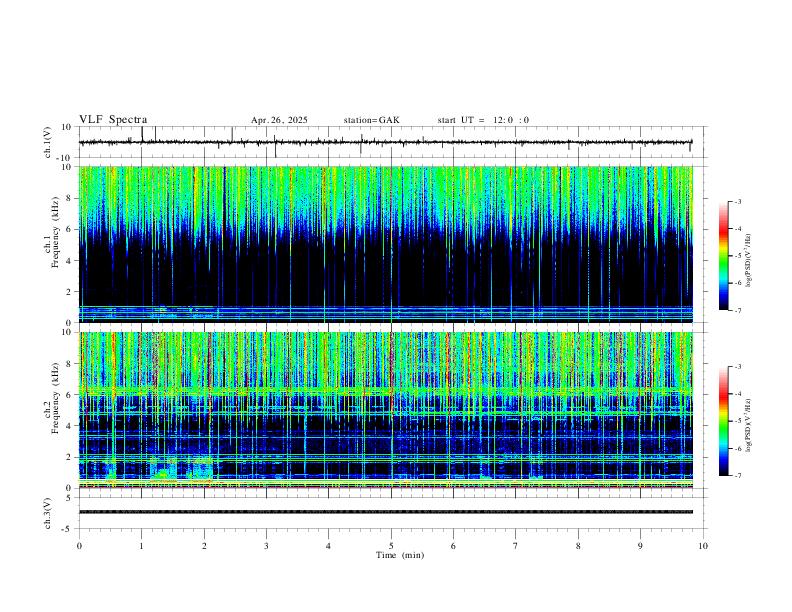Click the "Time (min)" axis label
The width and height of the screenshot is (792, 612).
pos(400,555)
